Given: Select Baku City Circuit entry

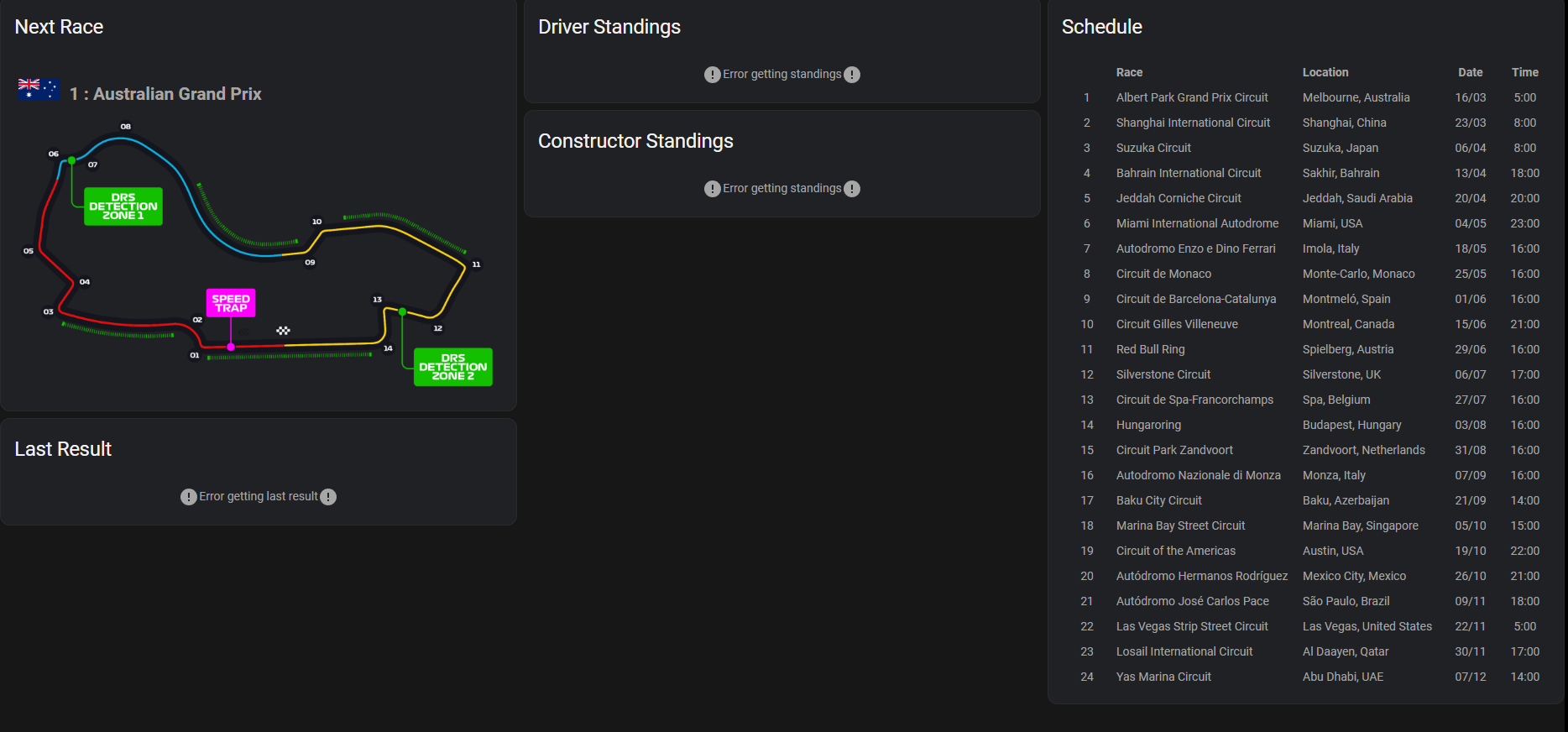Looking at the screenshot, I should click(1158, 500).
